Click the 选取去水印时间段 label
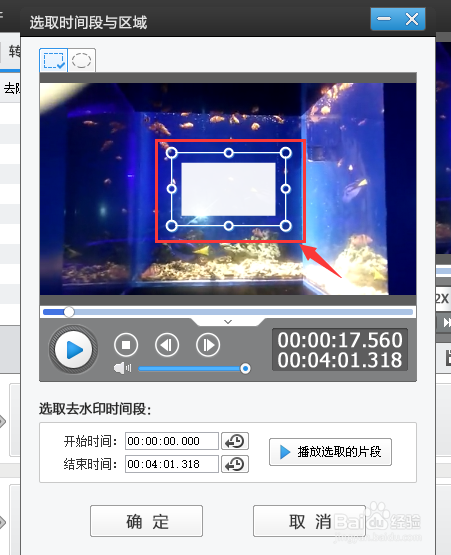 click(95, 409)
